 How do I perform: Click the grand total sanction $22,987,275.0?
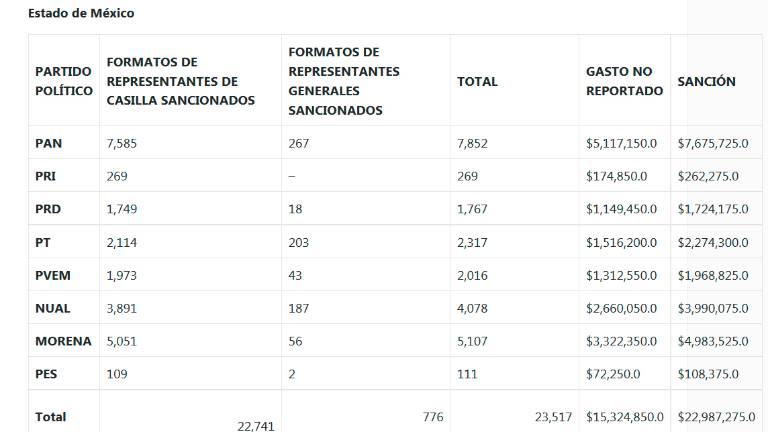pos(712,416)
